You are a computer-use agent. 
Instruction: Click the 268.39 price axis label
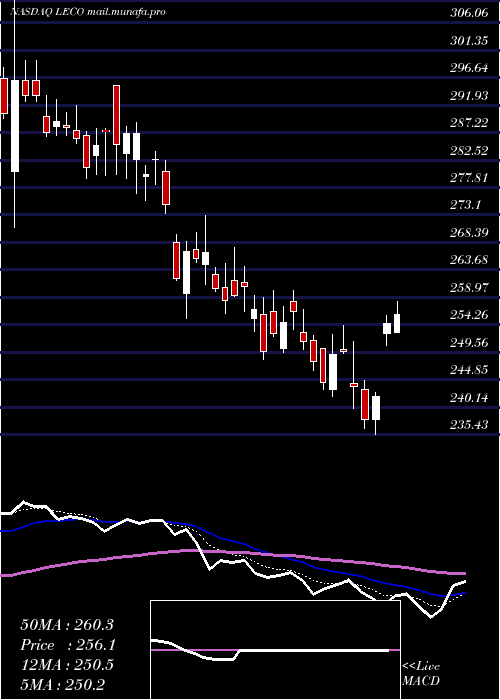point(469,233)
